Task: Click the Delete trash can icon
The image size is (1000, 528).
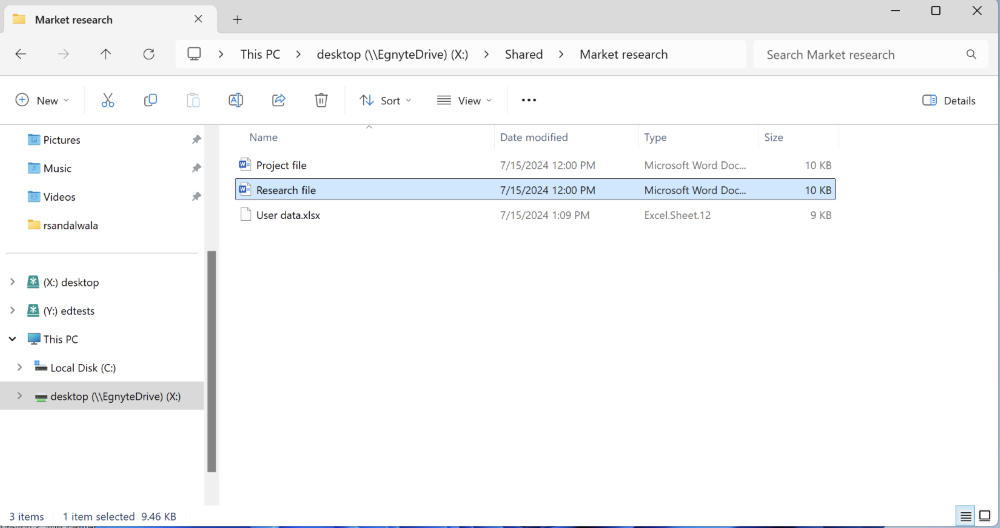Action: coord(321,100)
